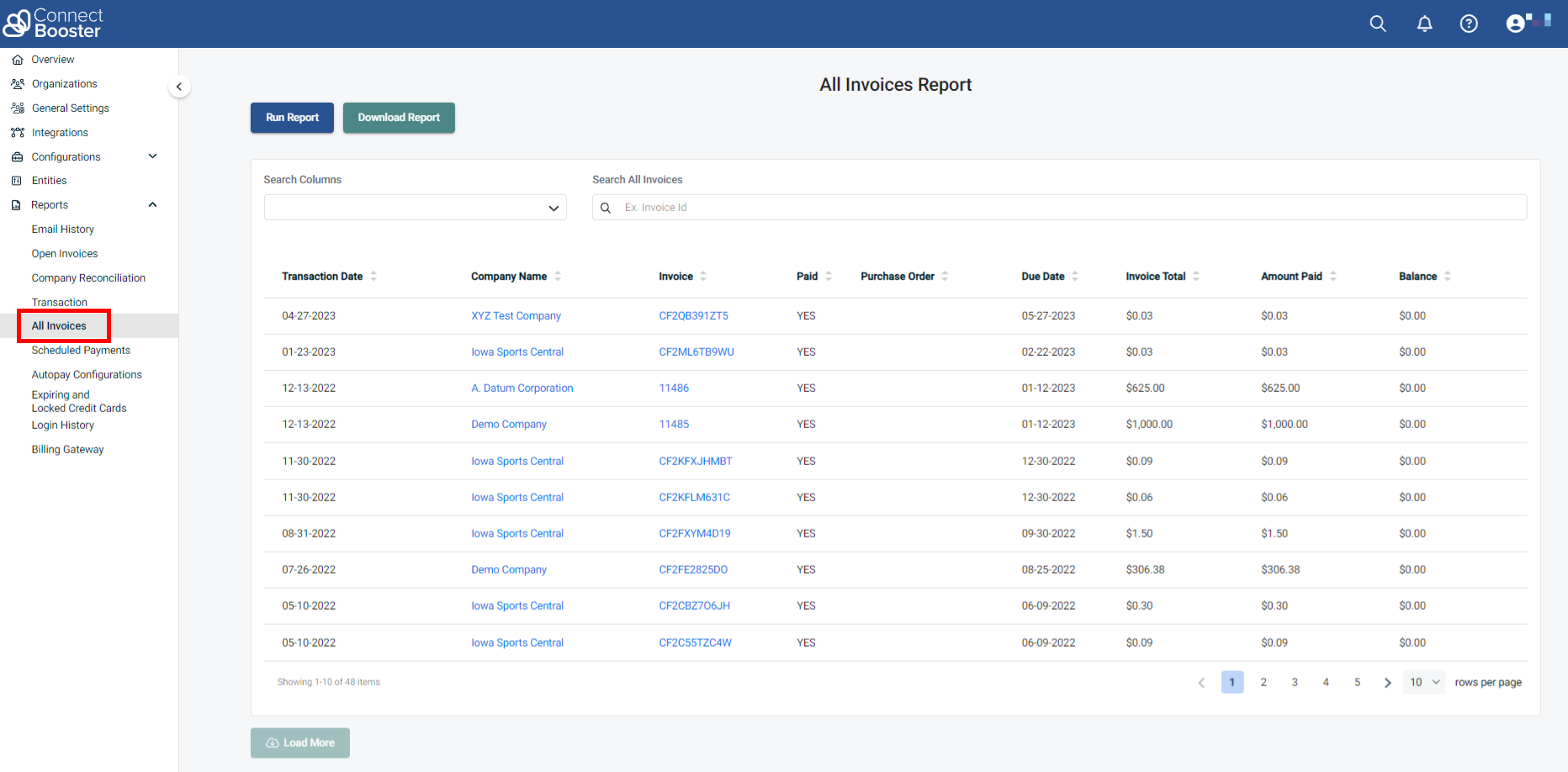This screenshot has width=1568, height=772.
Task: Click the Integrations sidebar icon
Action: 18,132
